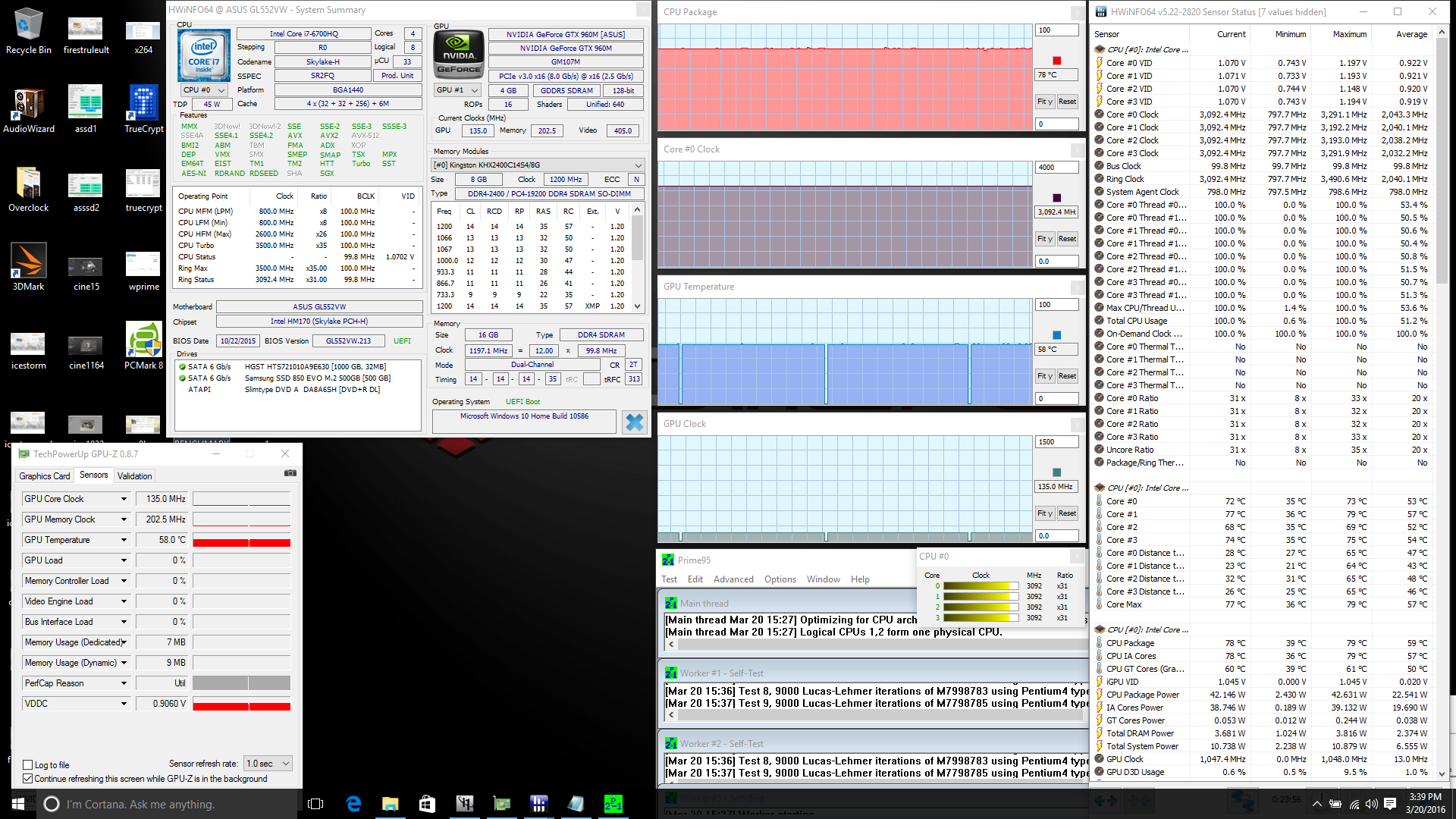Open the AudioWizard desktop shortcut

pos(29,111)
